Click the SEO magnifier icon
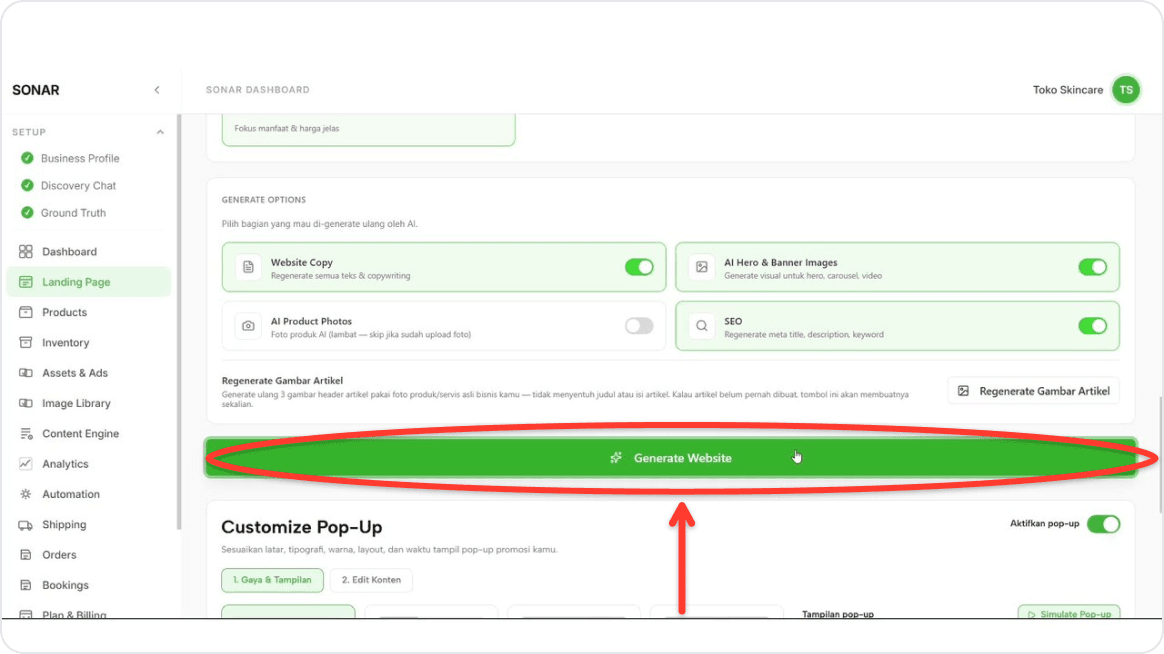This screenshot has width=1164, height=654. 702,326
